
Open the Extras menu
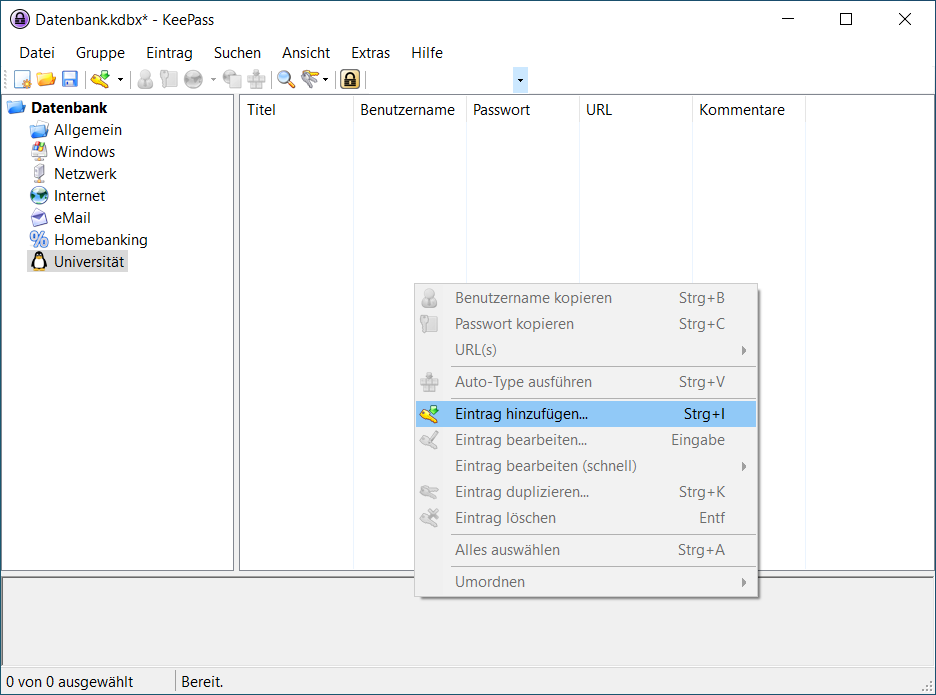point(371,53)
